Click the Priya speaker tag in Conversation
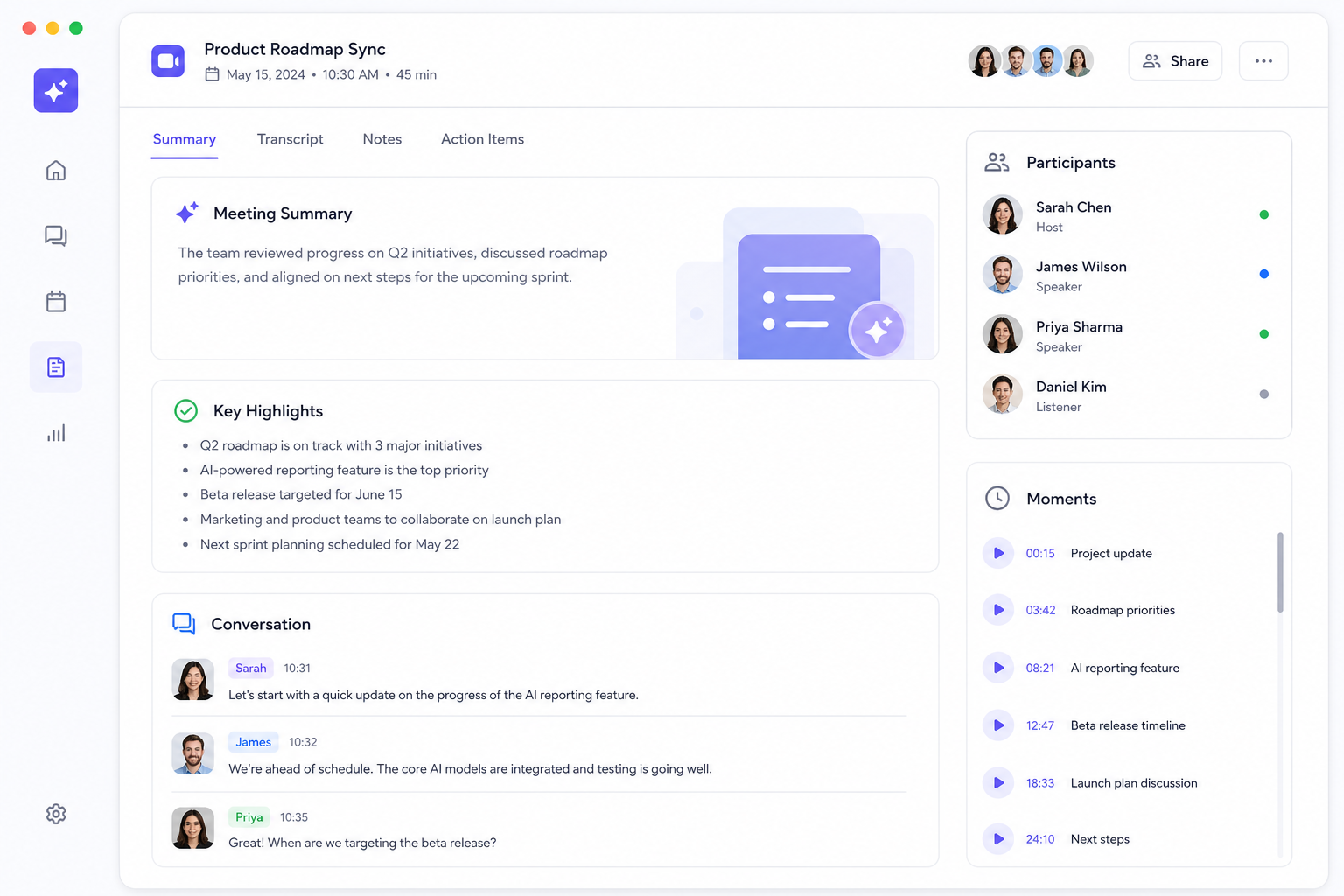Viewport: 1344px width, 896px height. (x=249, y=817)
